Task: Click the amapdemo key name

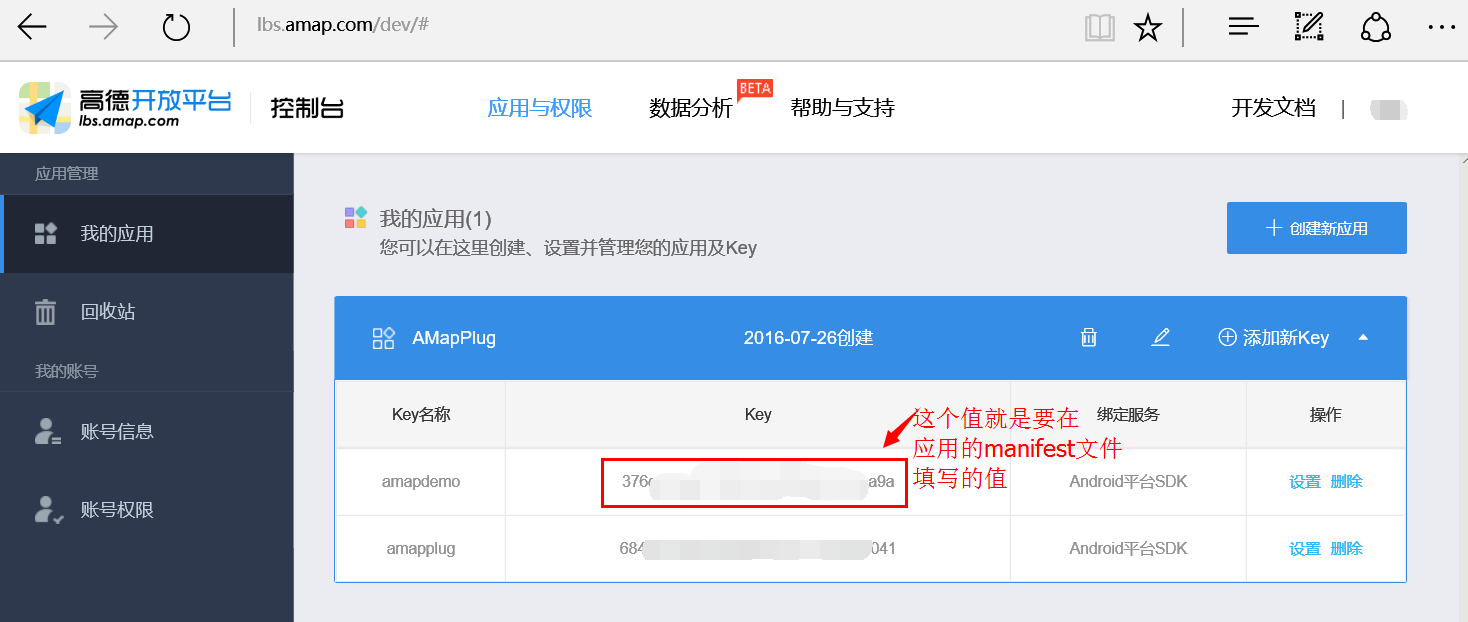Action: point(421,481)
